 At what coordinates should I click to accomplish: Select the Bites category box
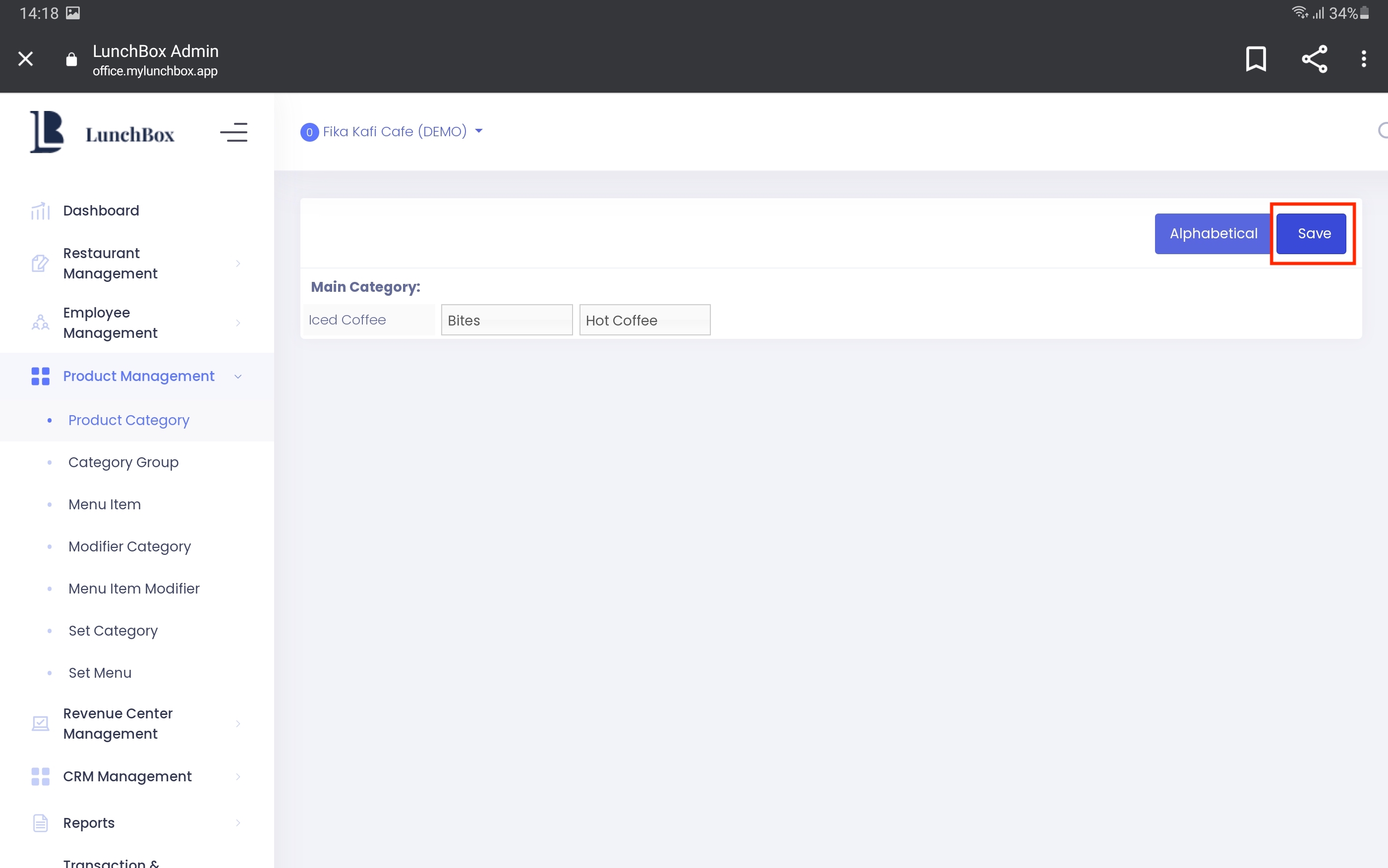click(507, 321)
